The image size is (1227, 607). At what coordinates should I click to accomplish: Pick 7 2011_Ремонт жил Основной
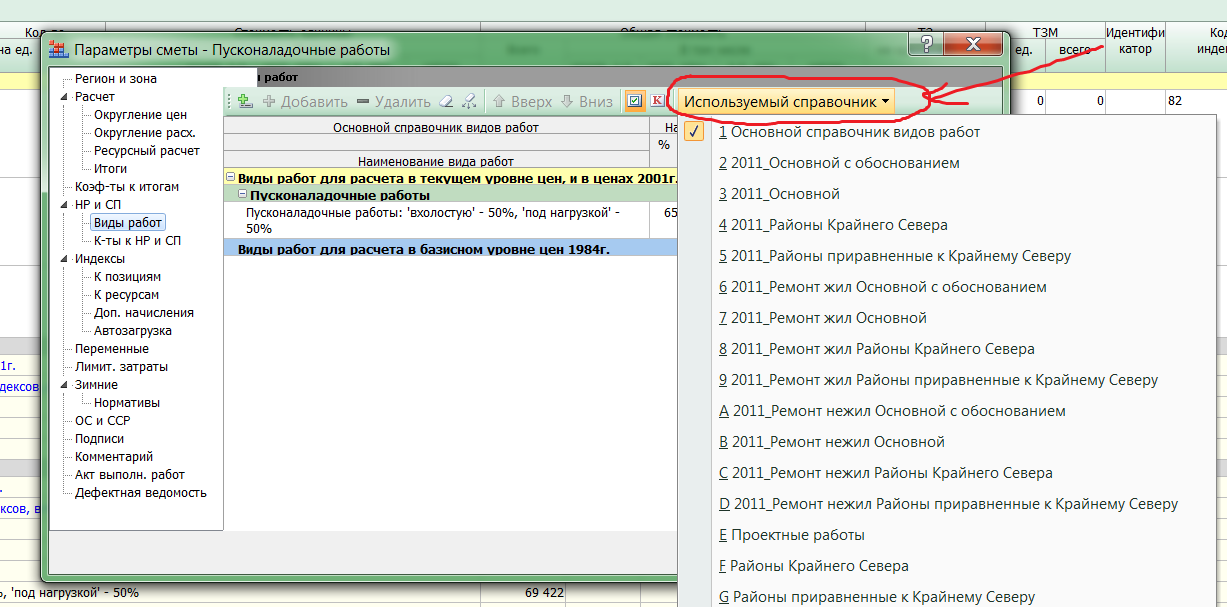click(x=822, y=318)
